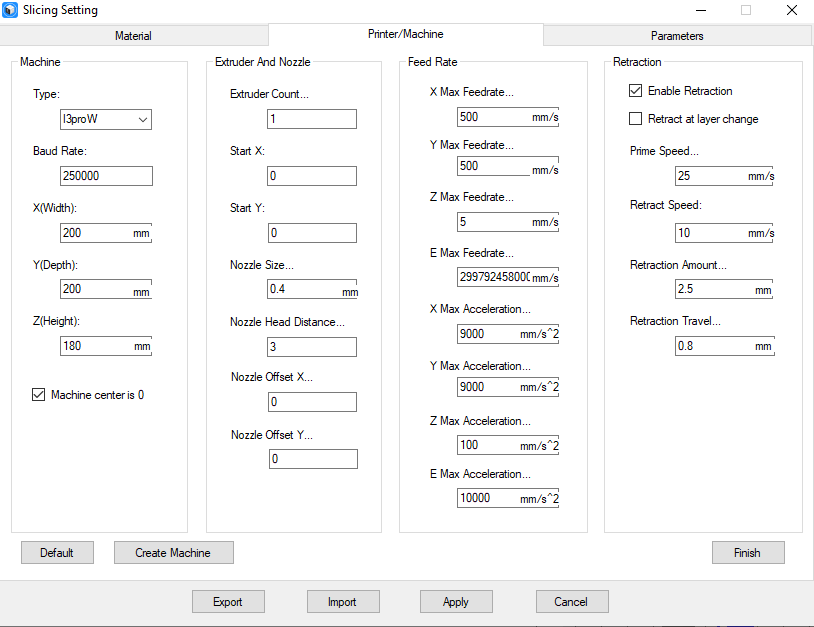Select the Printer/Machine tab
Screen dimensions: 814x627
coord(405,34)
